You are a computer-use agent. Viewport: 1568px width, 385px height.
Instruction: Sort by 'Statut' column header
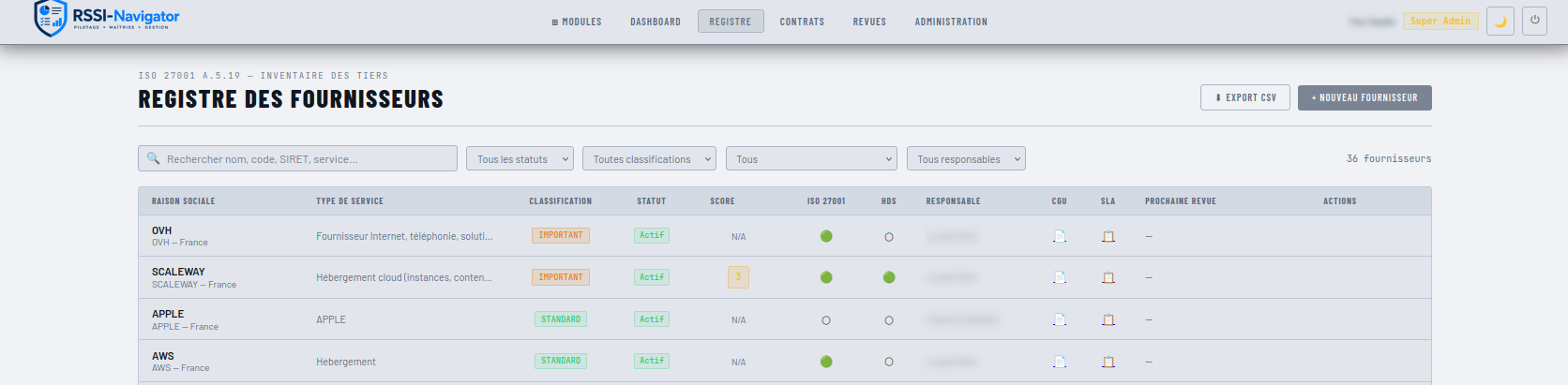[652, 201]
